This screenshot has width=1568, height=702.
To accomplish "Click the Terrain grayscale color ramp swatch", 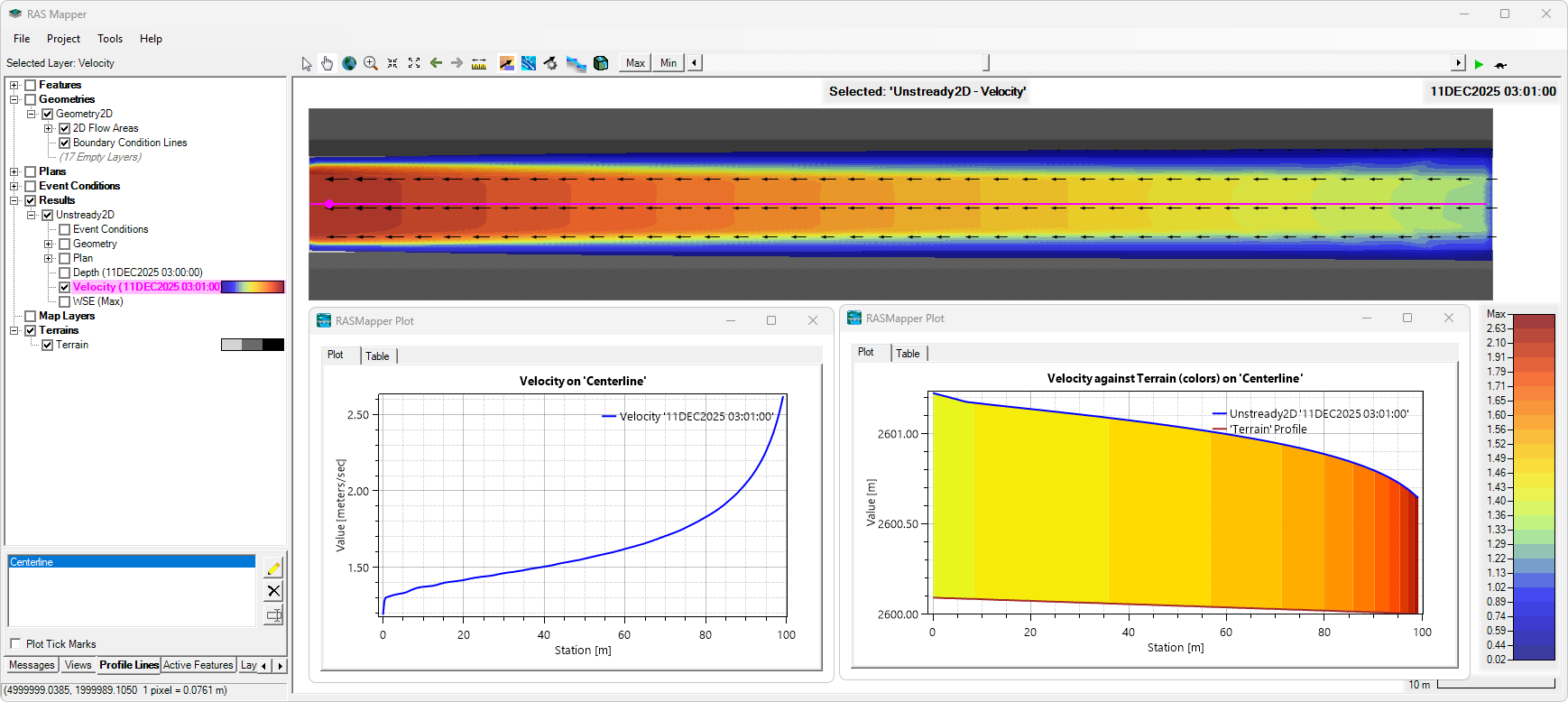I will pyautogui.click(x=253, y=345).
